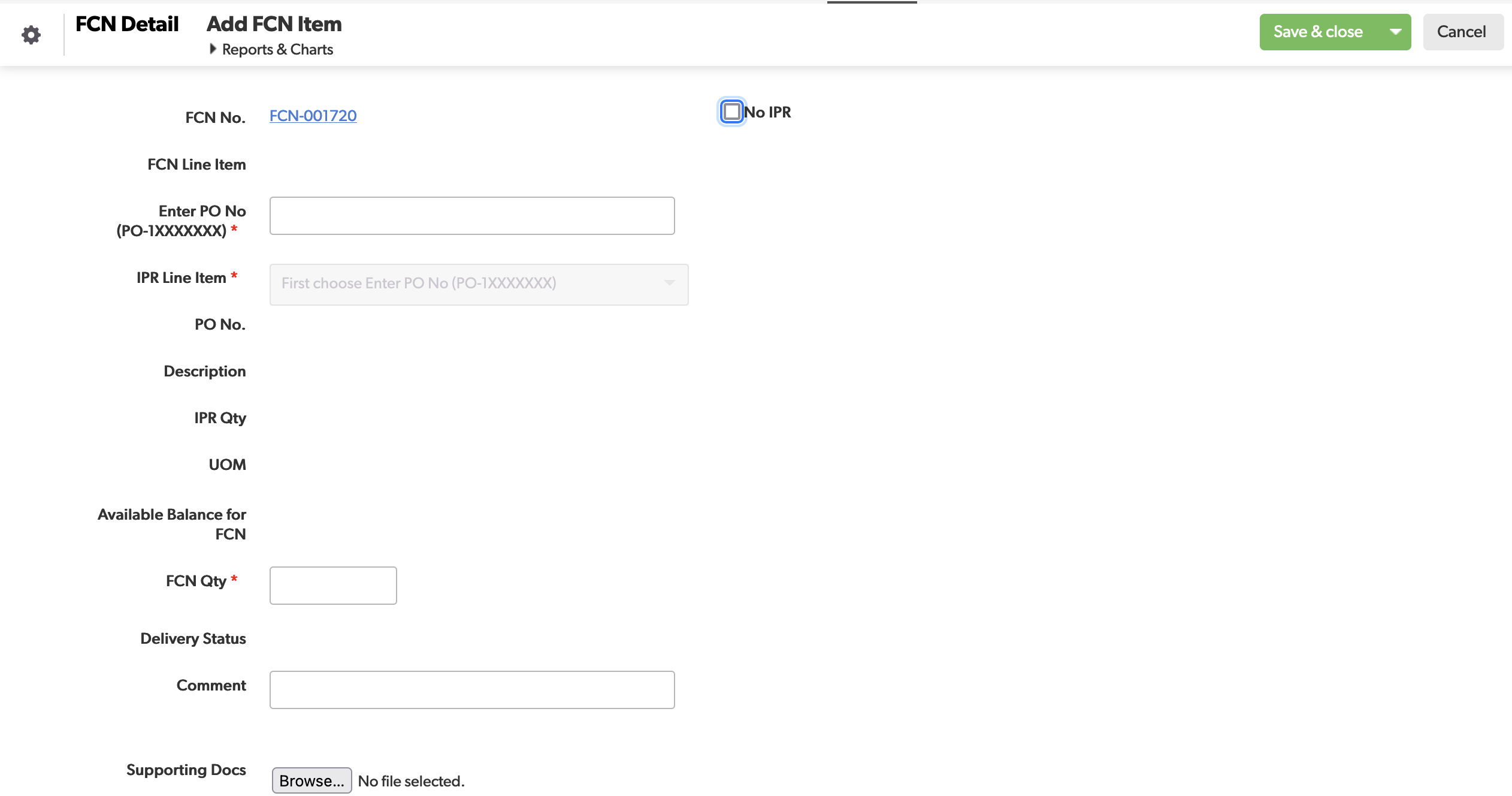Click the FCN Detail heading

[127, 24]
